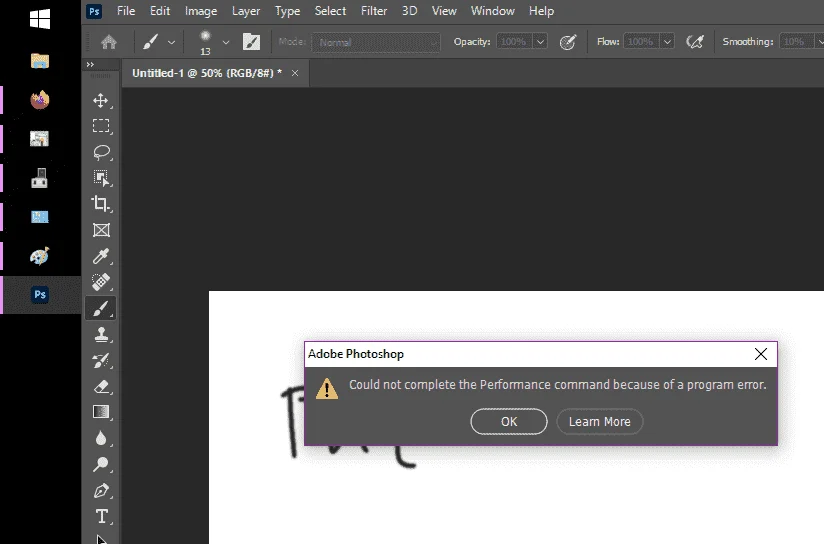Open the tool preset picker chevron
The width and height of the screenshot is (824, 544).
tap(171, 42)
